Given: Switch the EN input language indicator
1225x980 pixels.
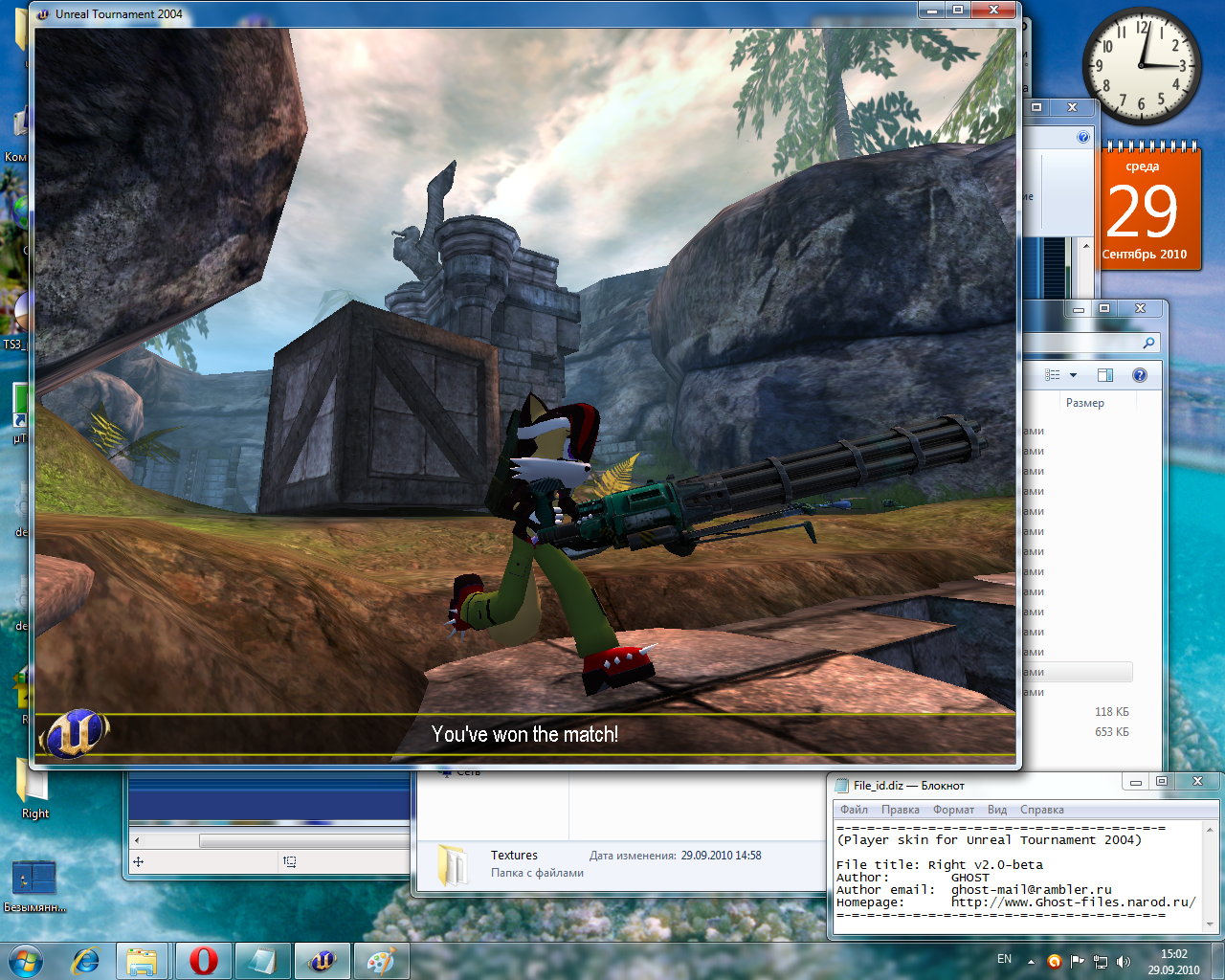Looking at the screenshot, I should 1004,959.
